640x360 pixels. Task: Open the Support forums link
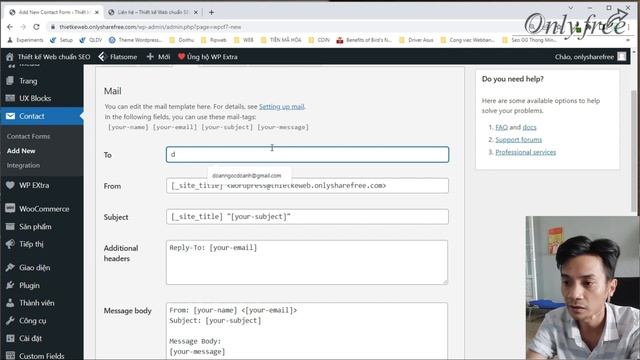[518, 140]
